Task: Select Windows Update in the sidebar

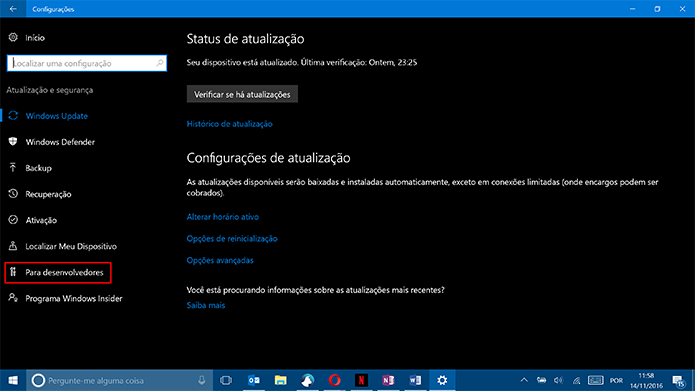Action: 56,116
